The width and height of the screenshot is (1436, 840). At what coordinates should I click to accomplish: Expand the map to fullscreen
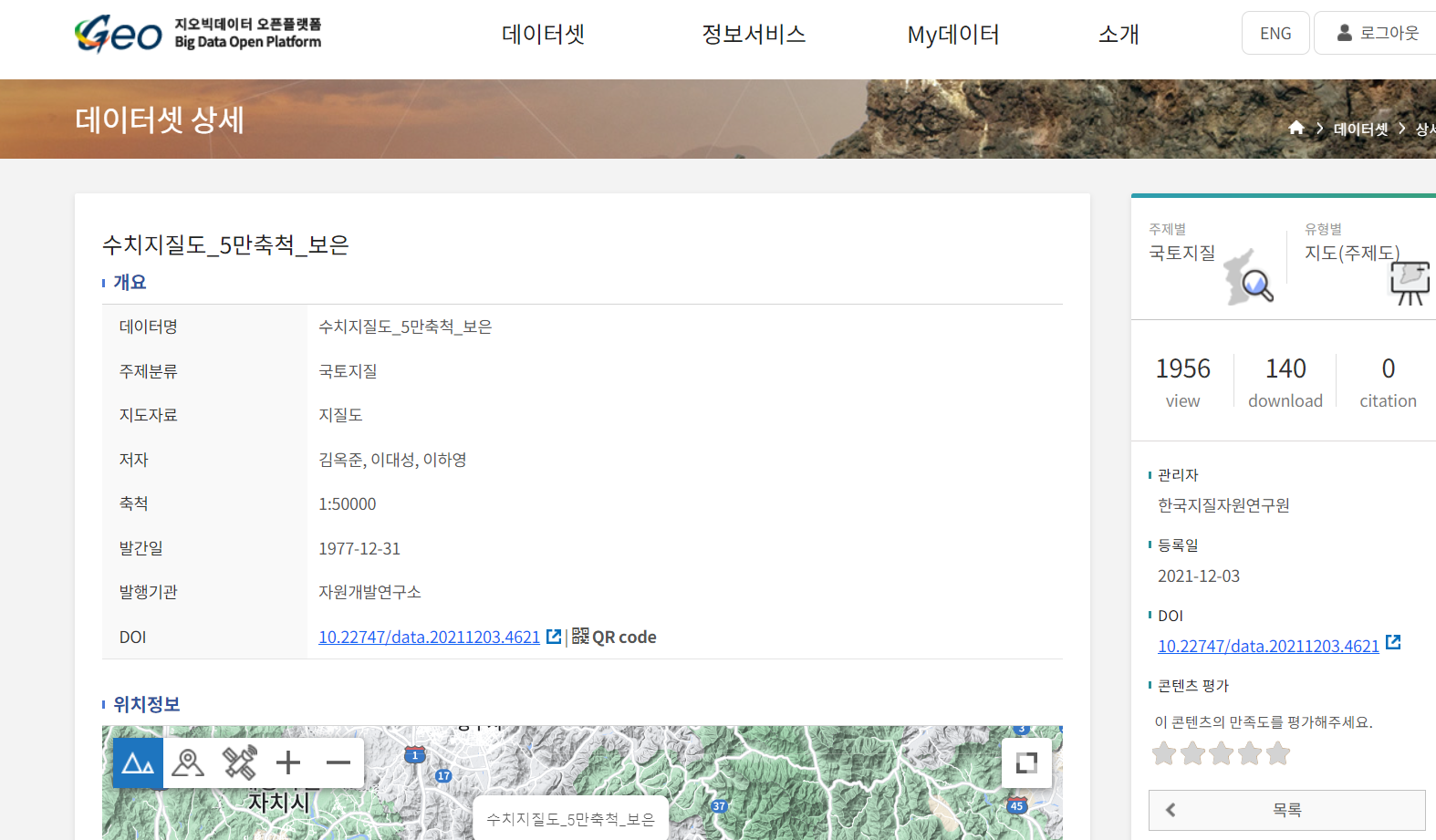point(1026,762)
